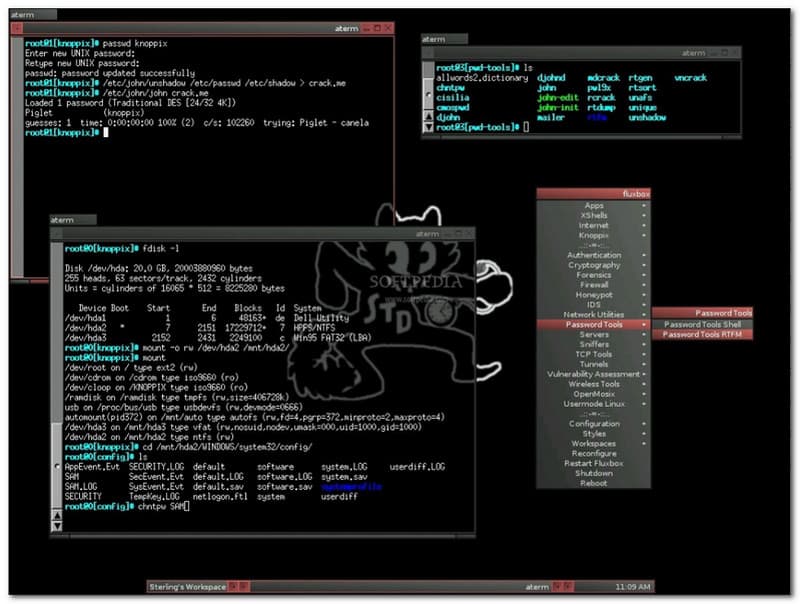Select Password Tools Shell entry

[702, 324]
